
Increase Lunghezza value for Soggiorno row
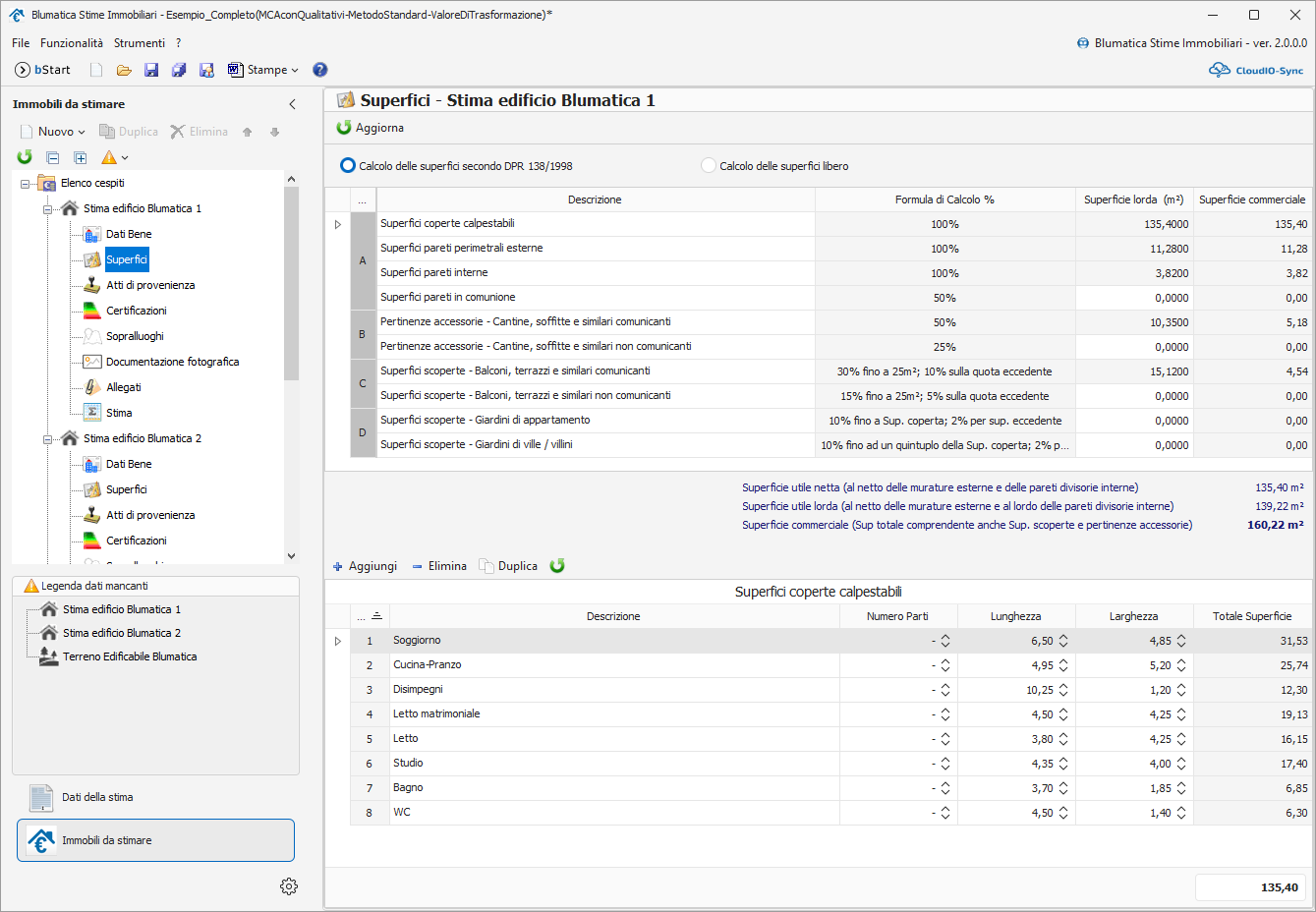(x=1063, y=637)
